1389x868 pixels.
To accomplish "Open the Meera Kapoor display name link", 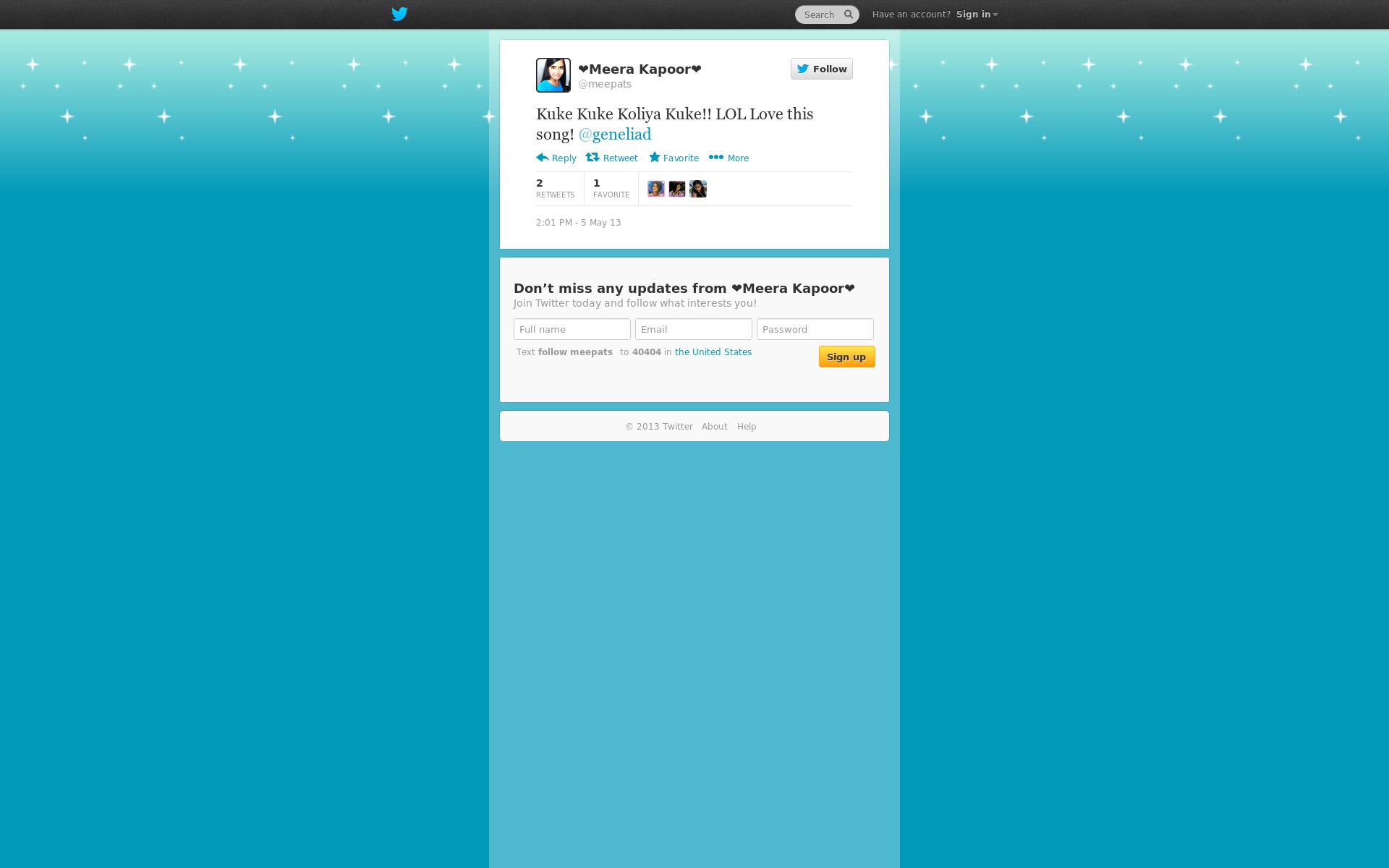I will 640,69.
